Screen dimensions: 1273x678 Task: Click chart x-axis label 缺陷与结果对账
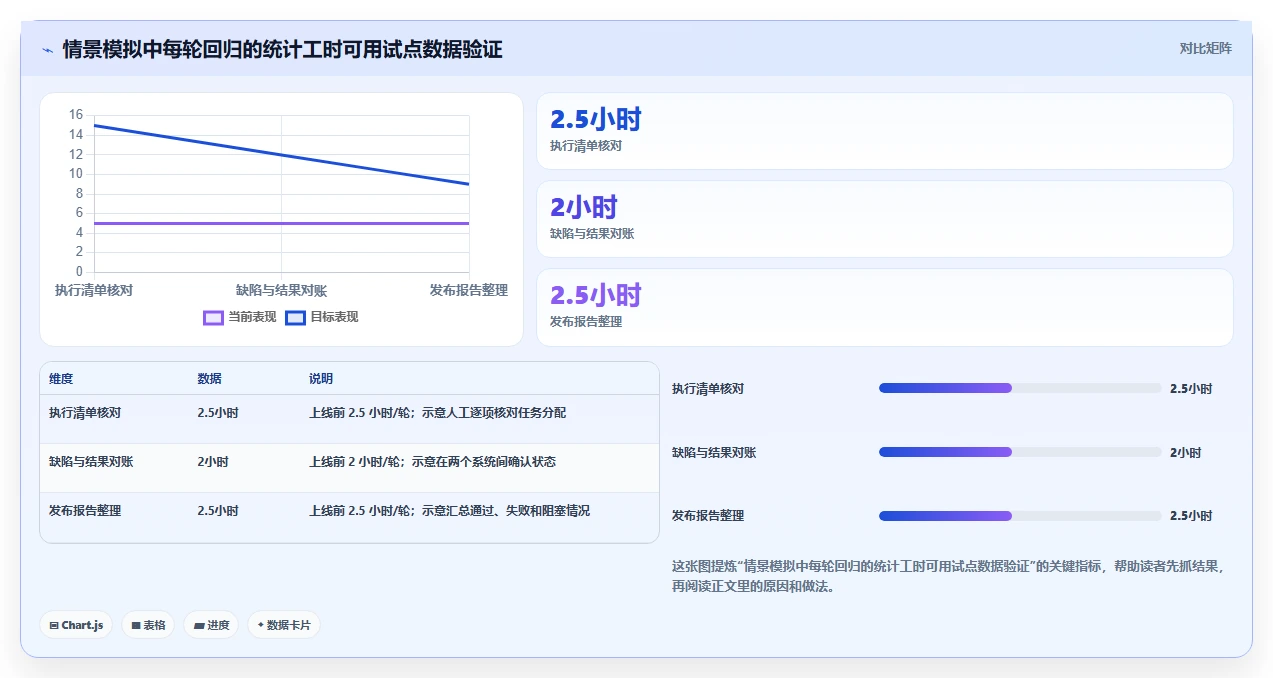[281, 290]
